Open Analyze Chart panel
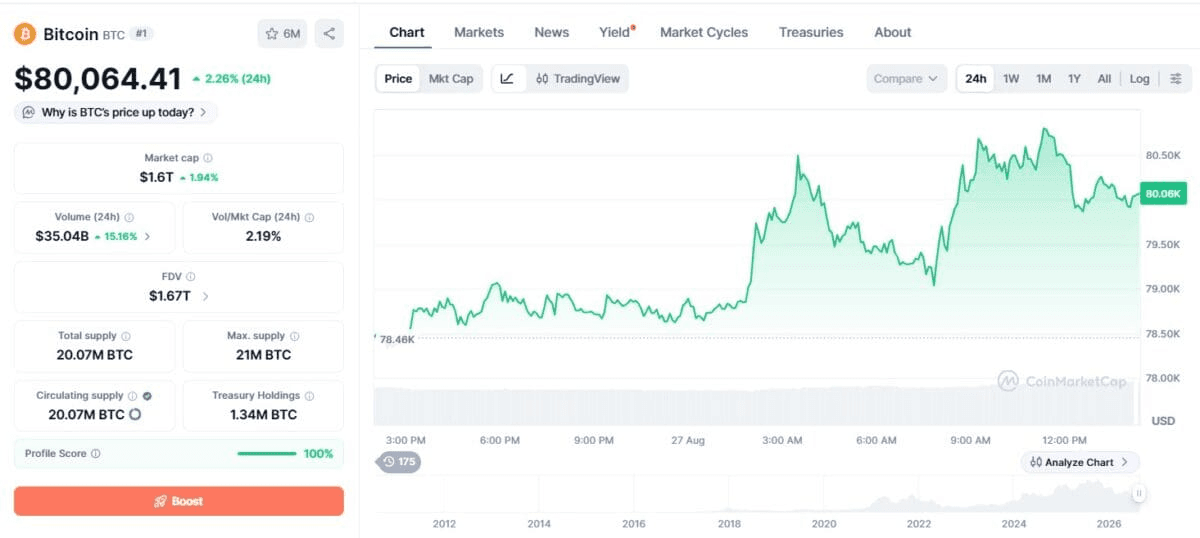The width and height of the screenshot is (1200, 538). coord(1080,462)
